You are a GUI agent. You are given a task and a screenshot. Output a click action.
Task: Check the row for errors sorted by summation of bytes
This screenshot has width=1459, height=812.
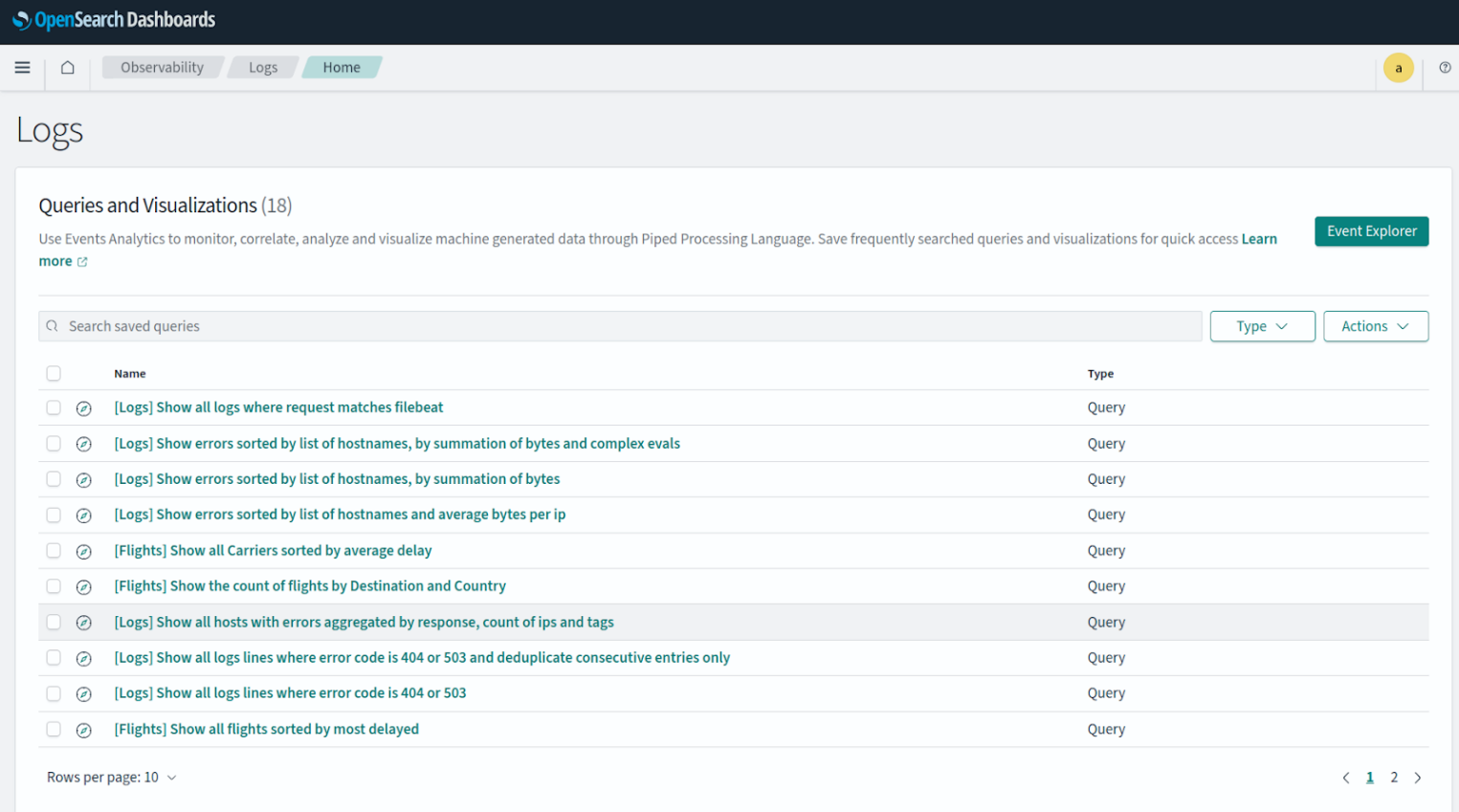pyautogui.click(x=53, y=479)
